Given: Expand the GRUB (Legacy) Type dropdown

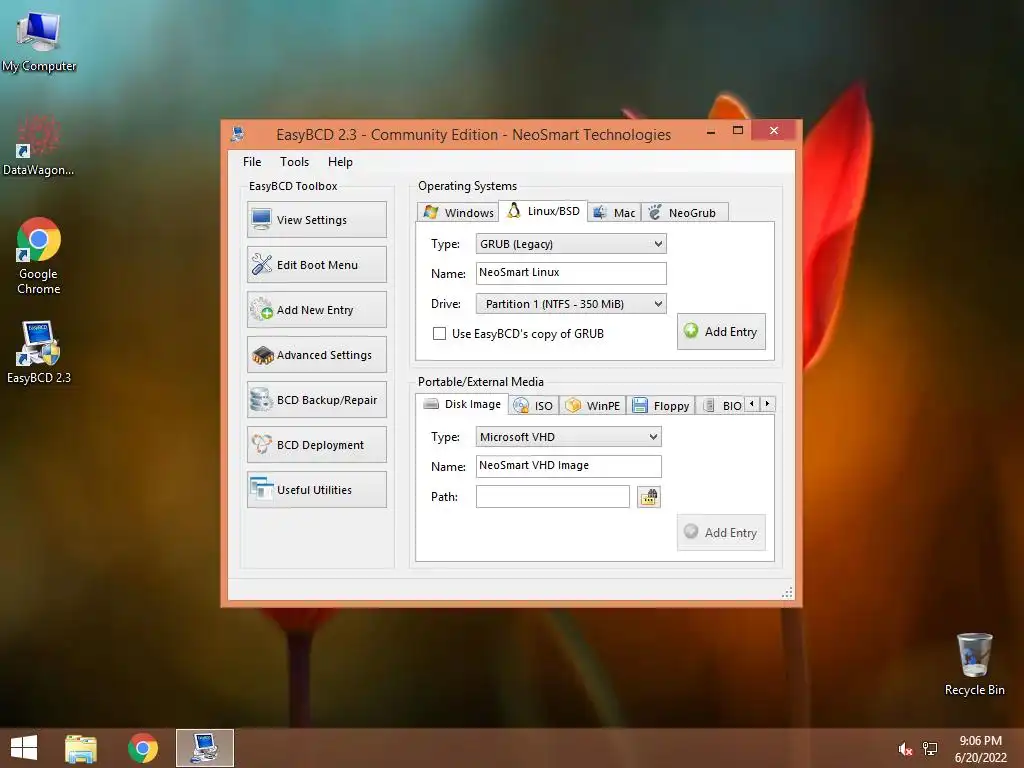Looking at the screenshot, I should [x=571, y=244].
